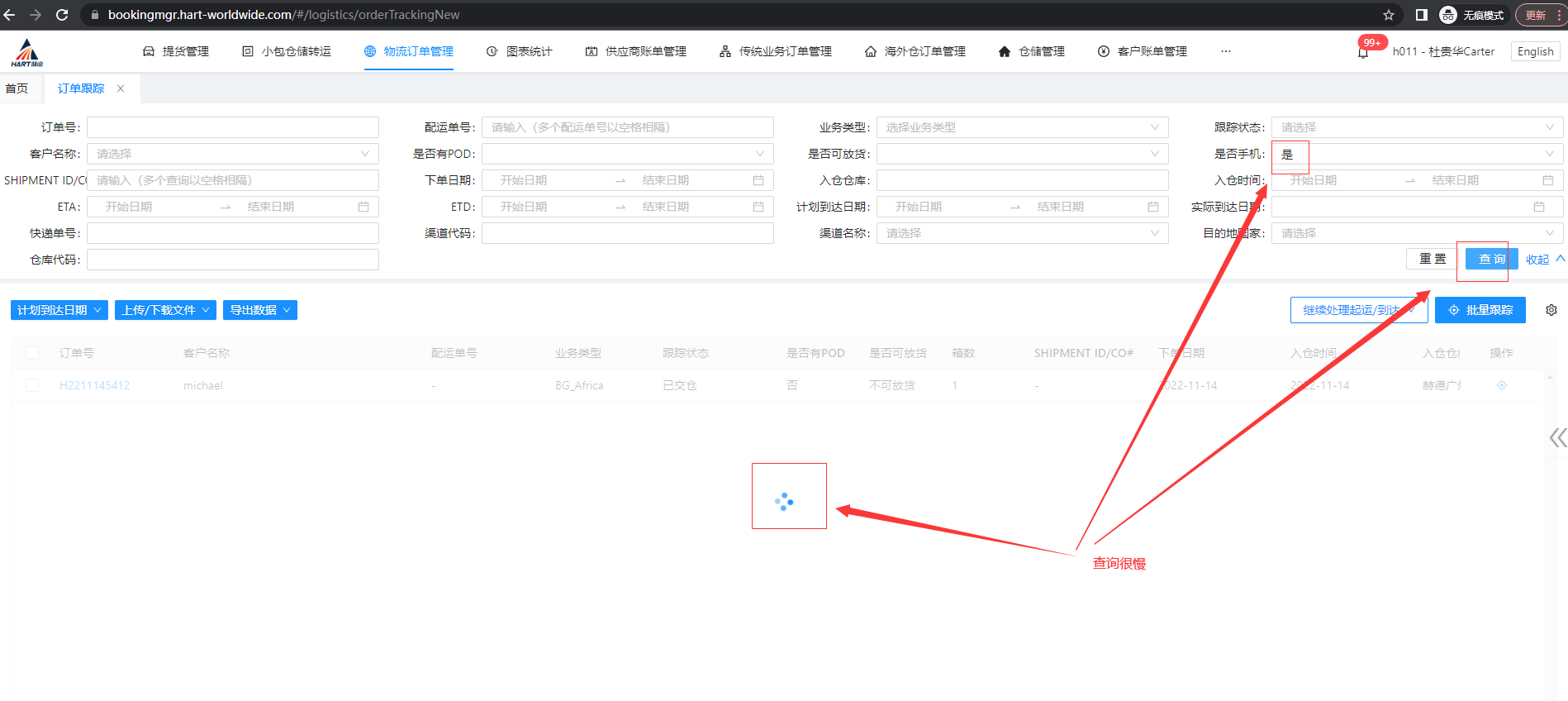Close the 订单跟踪 tab

(121, 88)
